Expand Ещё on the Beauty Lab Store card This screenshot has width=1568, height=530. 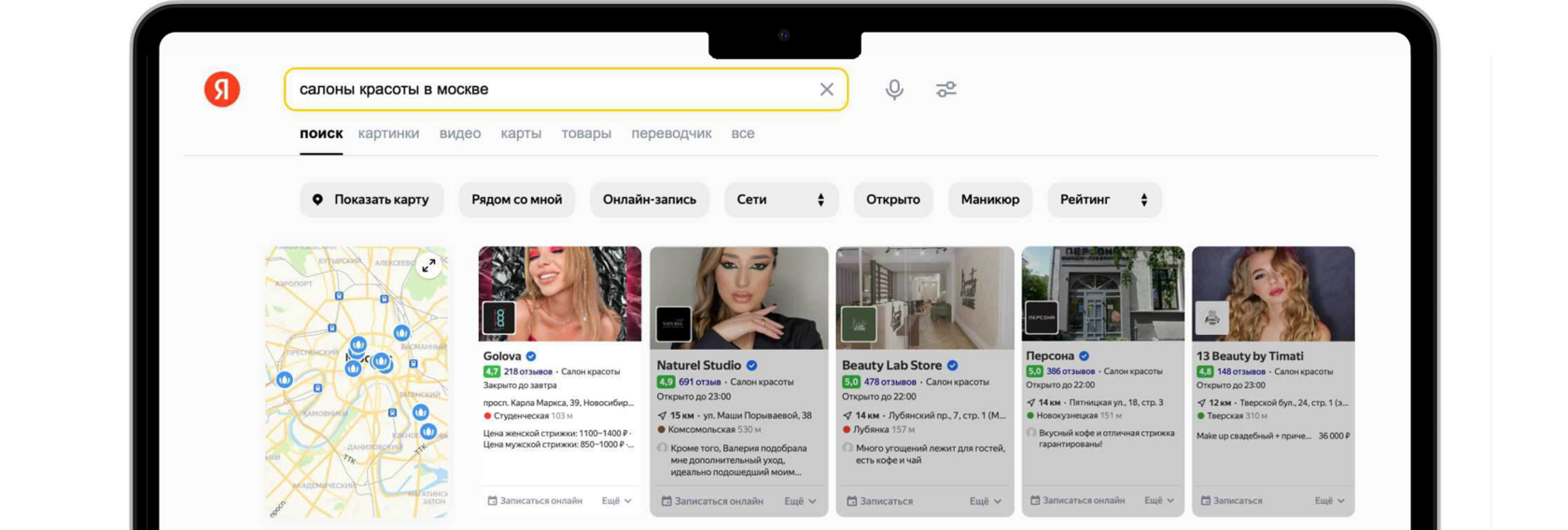click(x=986, y=501)
